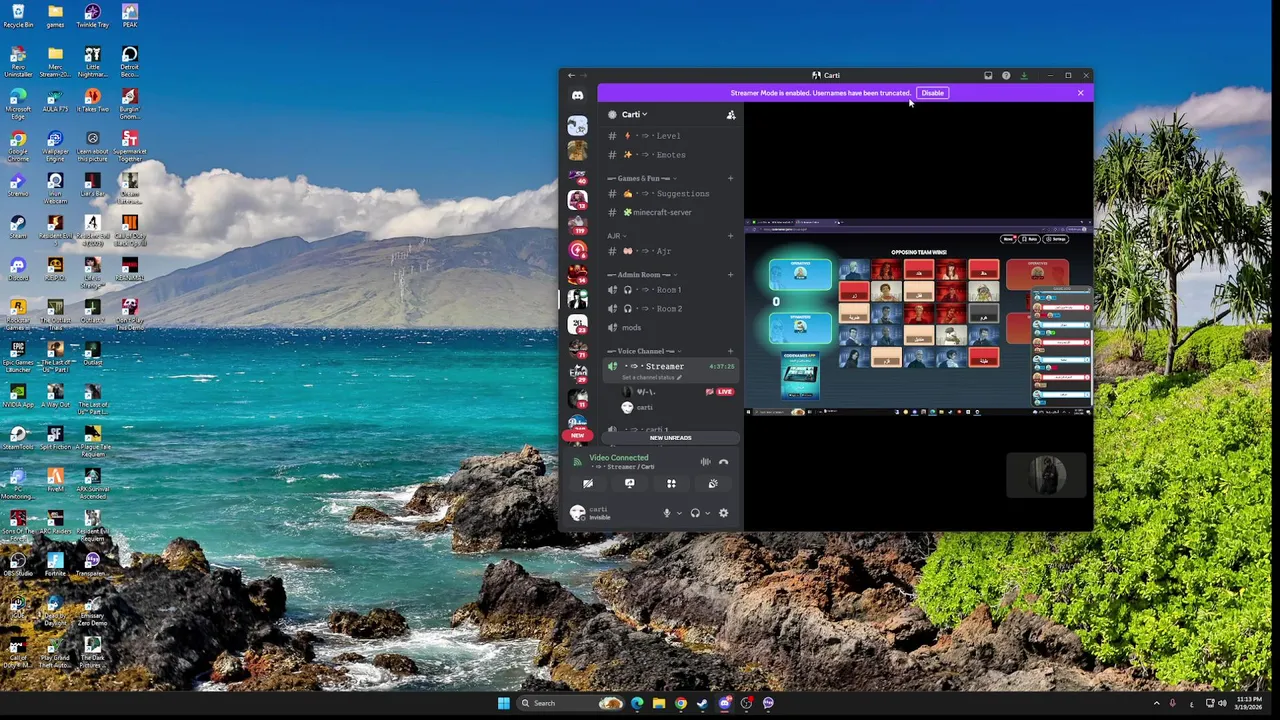Open the activities icon in voice panel
The width and height of the screenshot is (1280, 720).
click(x=671, y=484)
